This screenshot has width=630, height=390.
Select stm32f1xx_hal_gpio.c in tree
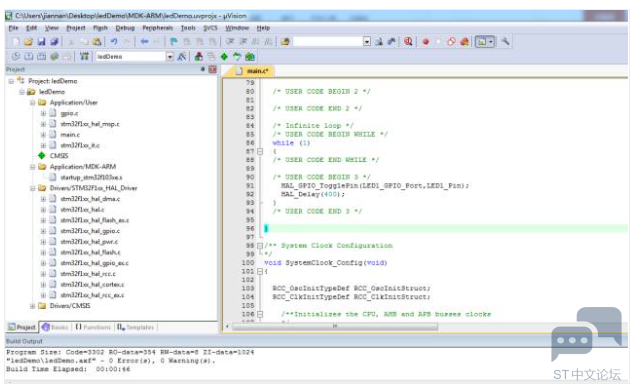[90, 231]
